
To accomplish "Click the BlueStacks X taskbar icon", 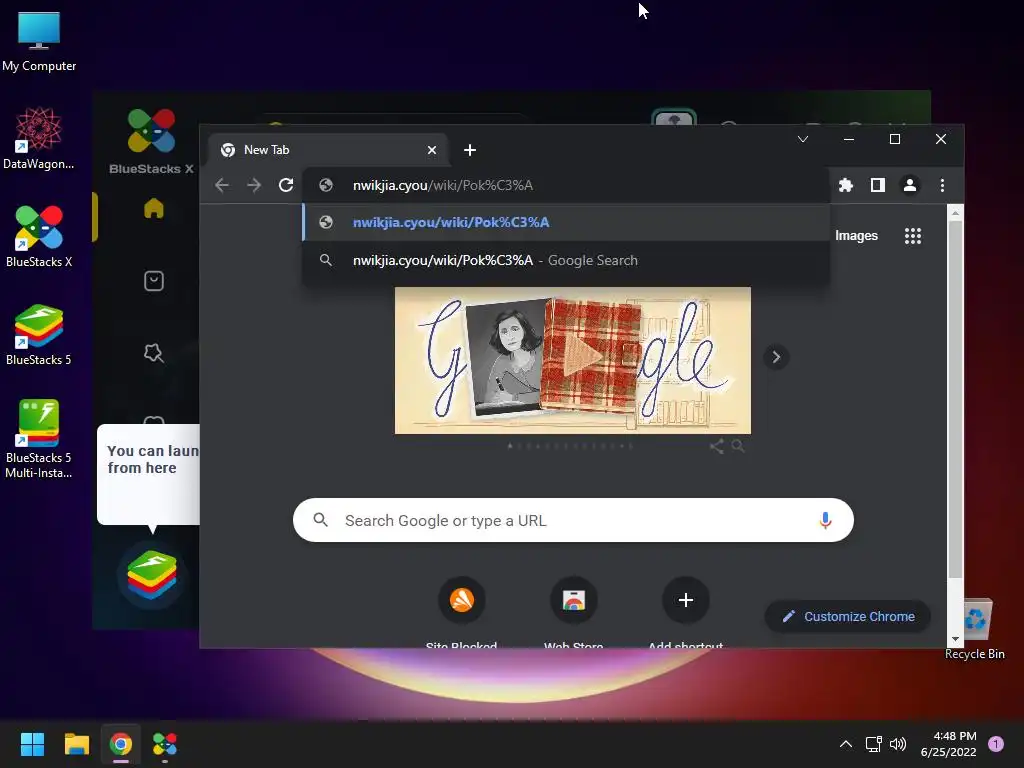I will [165, 744].
